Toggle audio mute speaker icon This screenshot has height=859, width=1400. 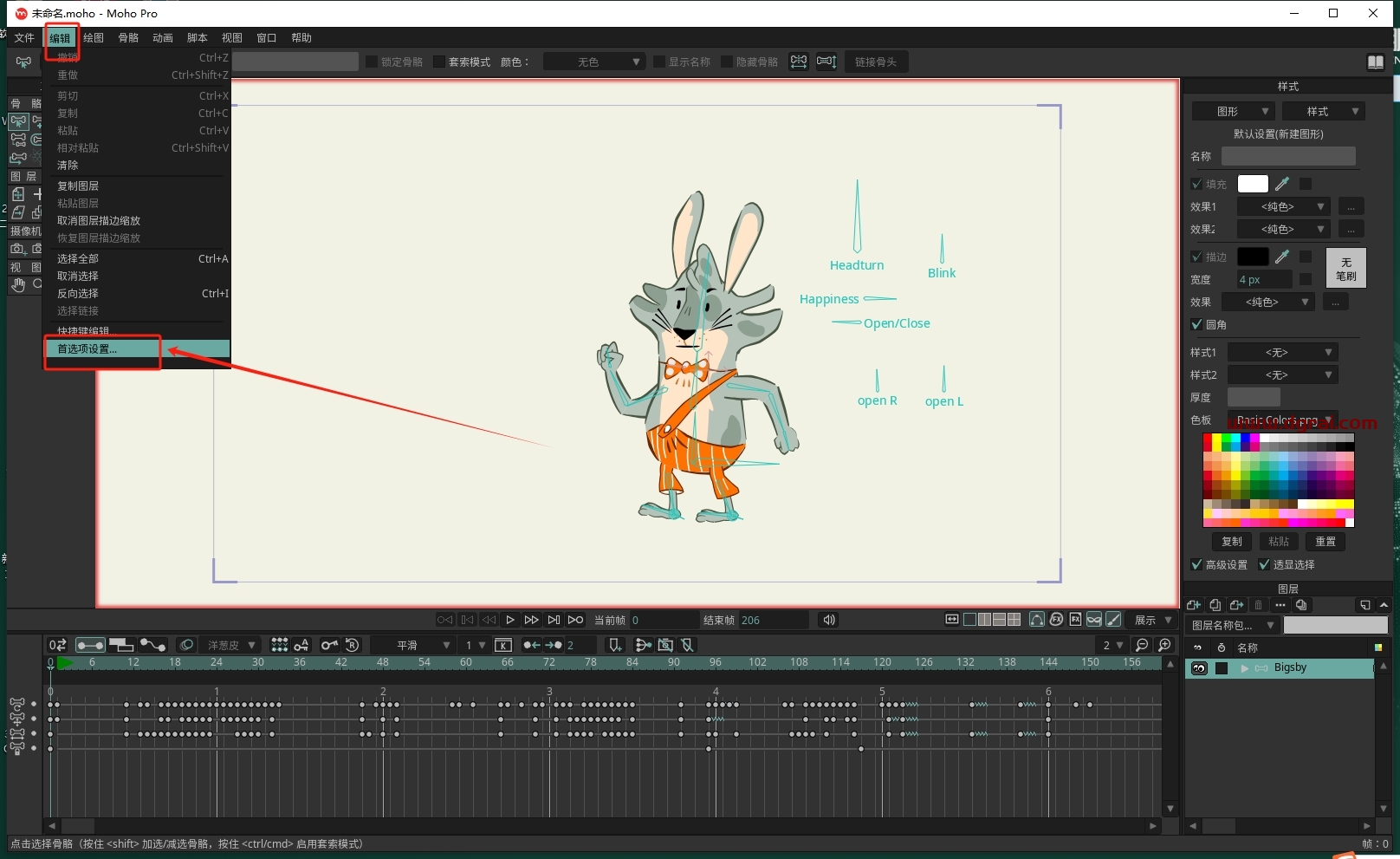tap(829, 620)
